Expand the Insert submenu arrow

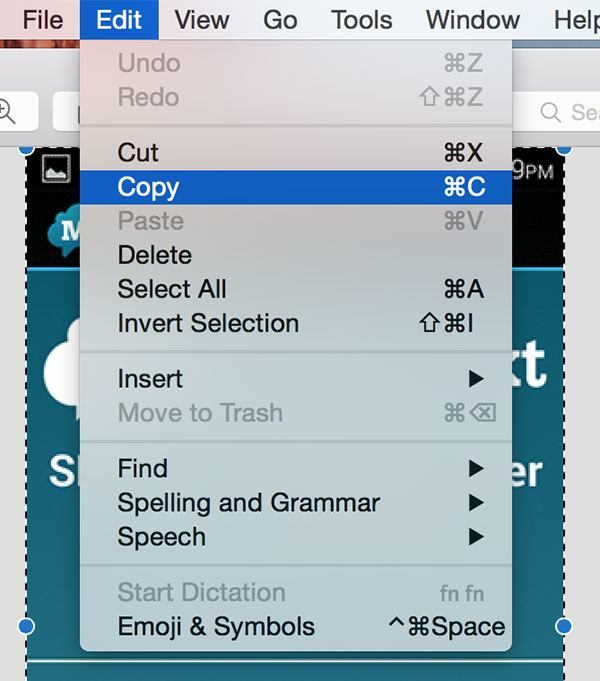(476, 379)
